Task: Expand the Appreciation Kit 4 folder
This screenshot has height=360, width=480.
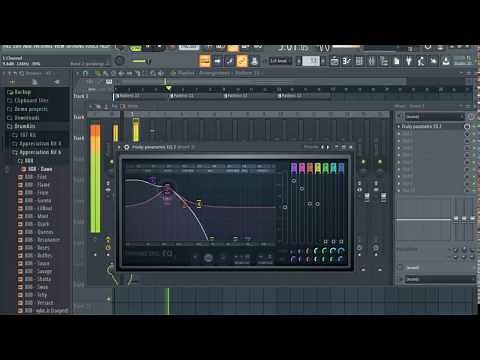Action: tap(37, 144)
